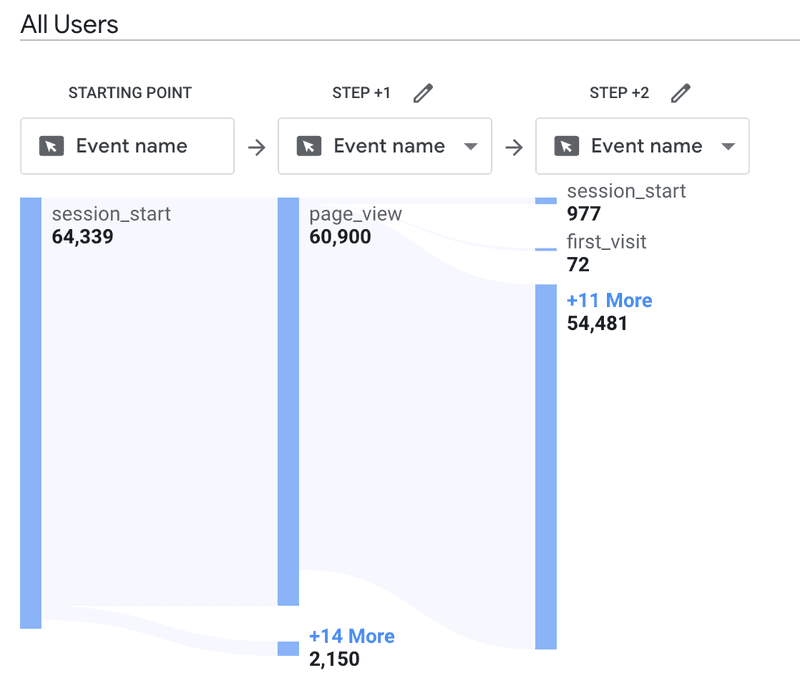Select the first_visit node in Step +2
The height and width of the screenshot is (693, 800).
(x=606, y=242)
